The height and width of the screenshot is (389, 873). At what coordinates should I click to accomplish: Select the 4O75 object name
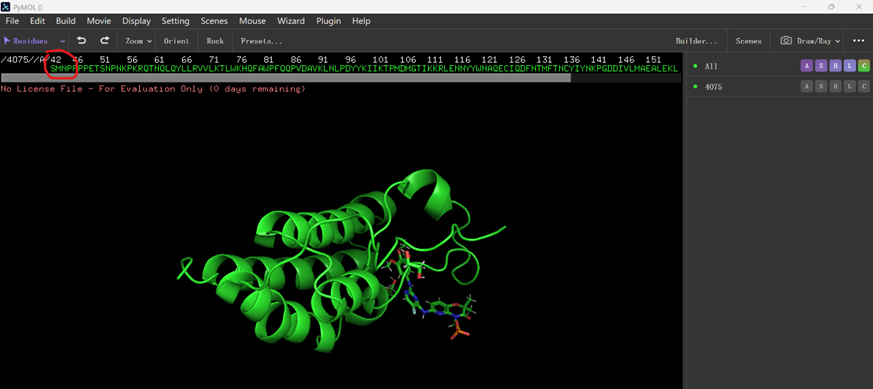pos(714,87)
